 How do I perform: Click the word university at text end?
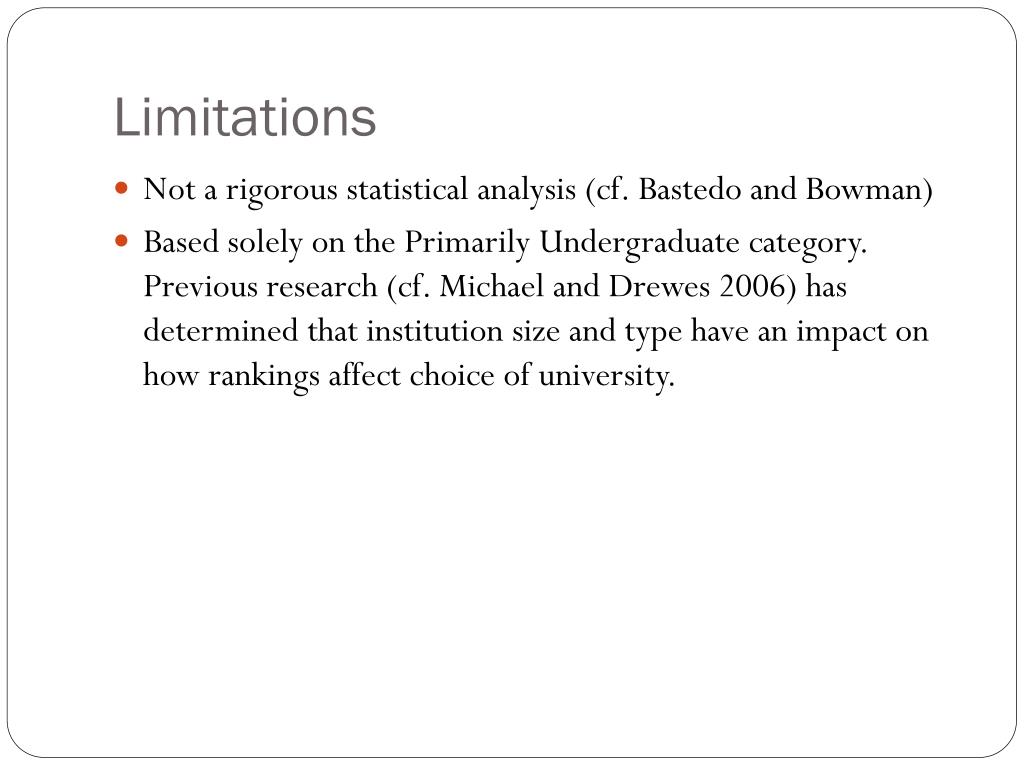(605, 377)
